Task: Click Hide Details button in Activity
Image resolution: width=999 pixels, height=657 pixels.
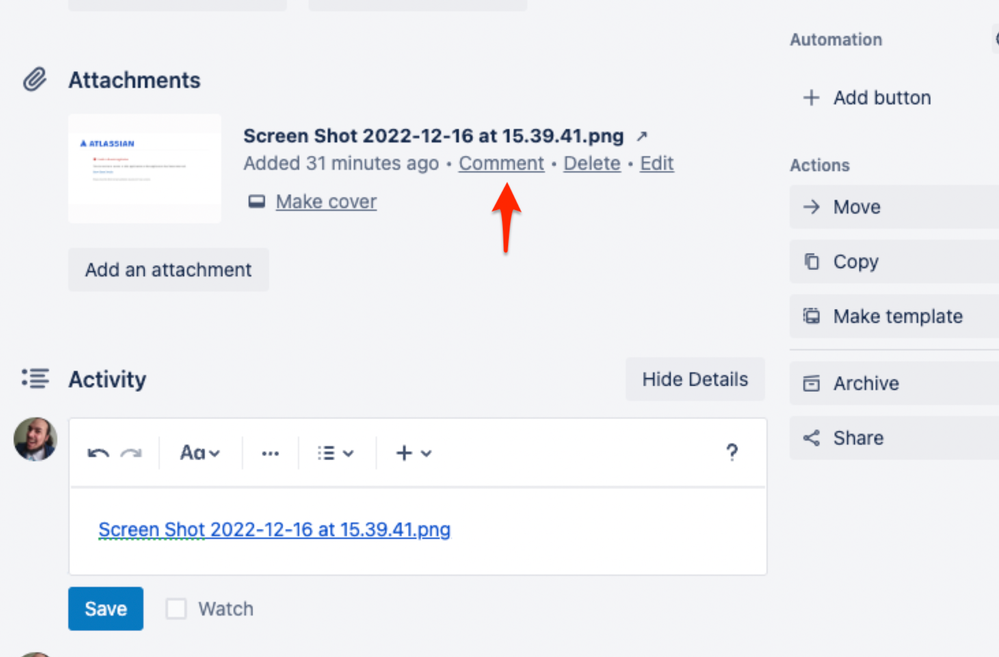Action: click(694, 379)
